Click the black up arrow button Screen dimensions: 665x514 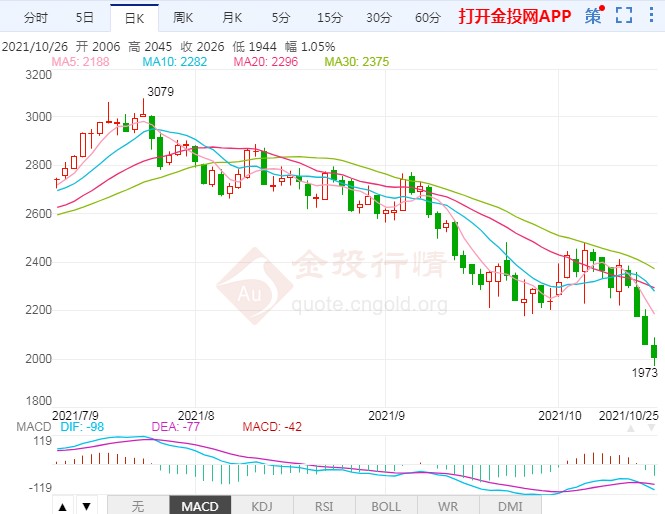(63, 506)
